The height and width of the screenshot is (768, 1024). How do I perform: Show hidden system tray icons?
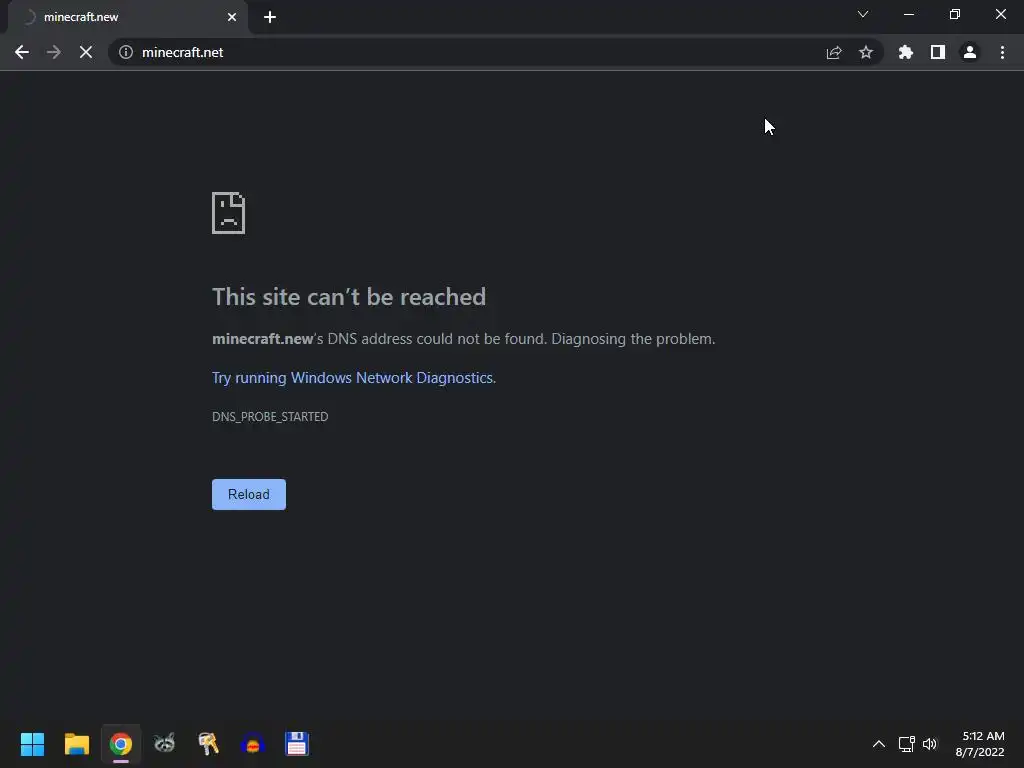(879, 744)
